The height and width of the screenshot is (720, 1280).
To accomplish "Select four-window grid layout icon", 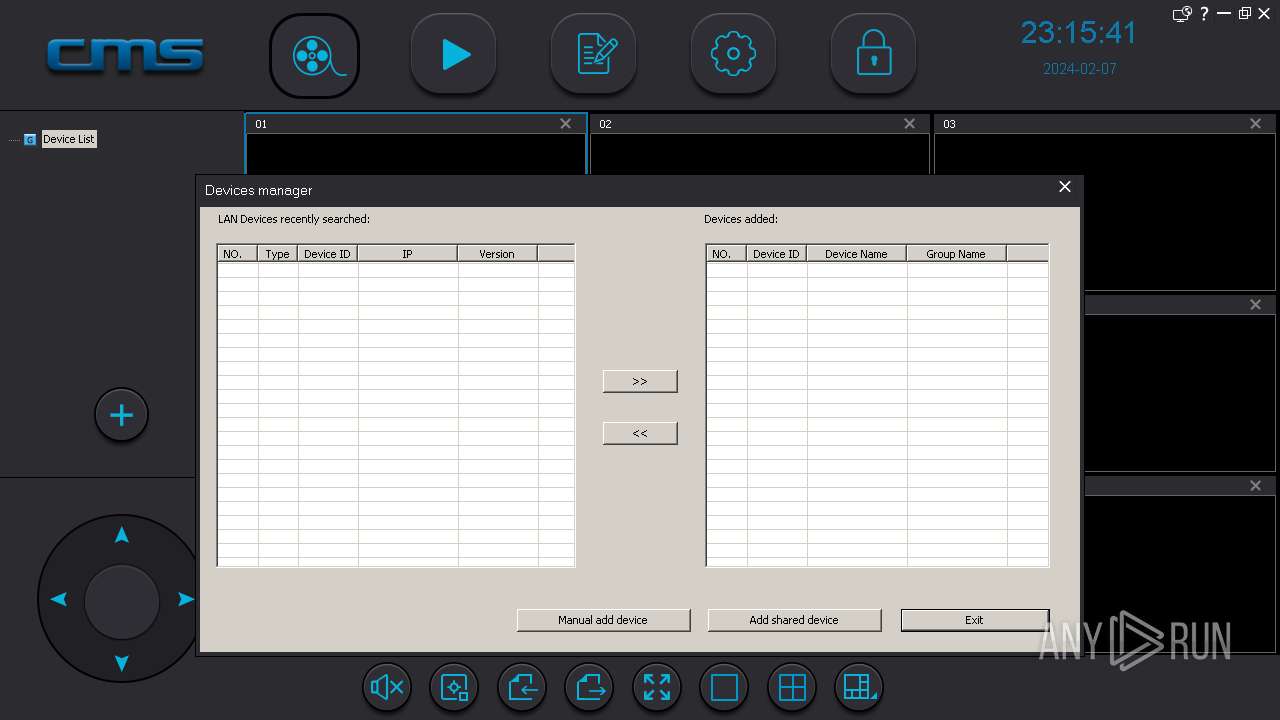I will [793, 688].
